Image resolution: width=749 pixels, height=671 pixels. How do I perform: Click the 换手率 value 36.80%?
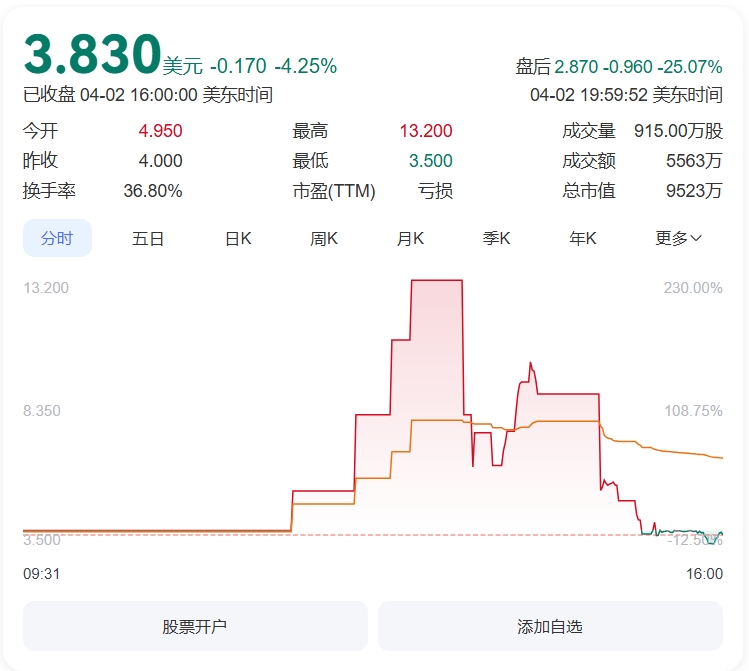click(x=152, y=191)
